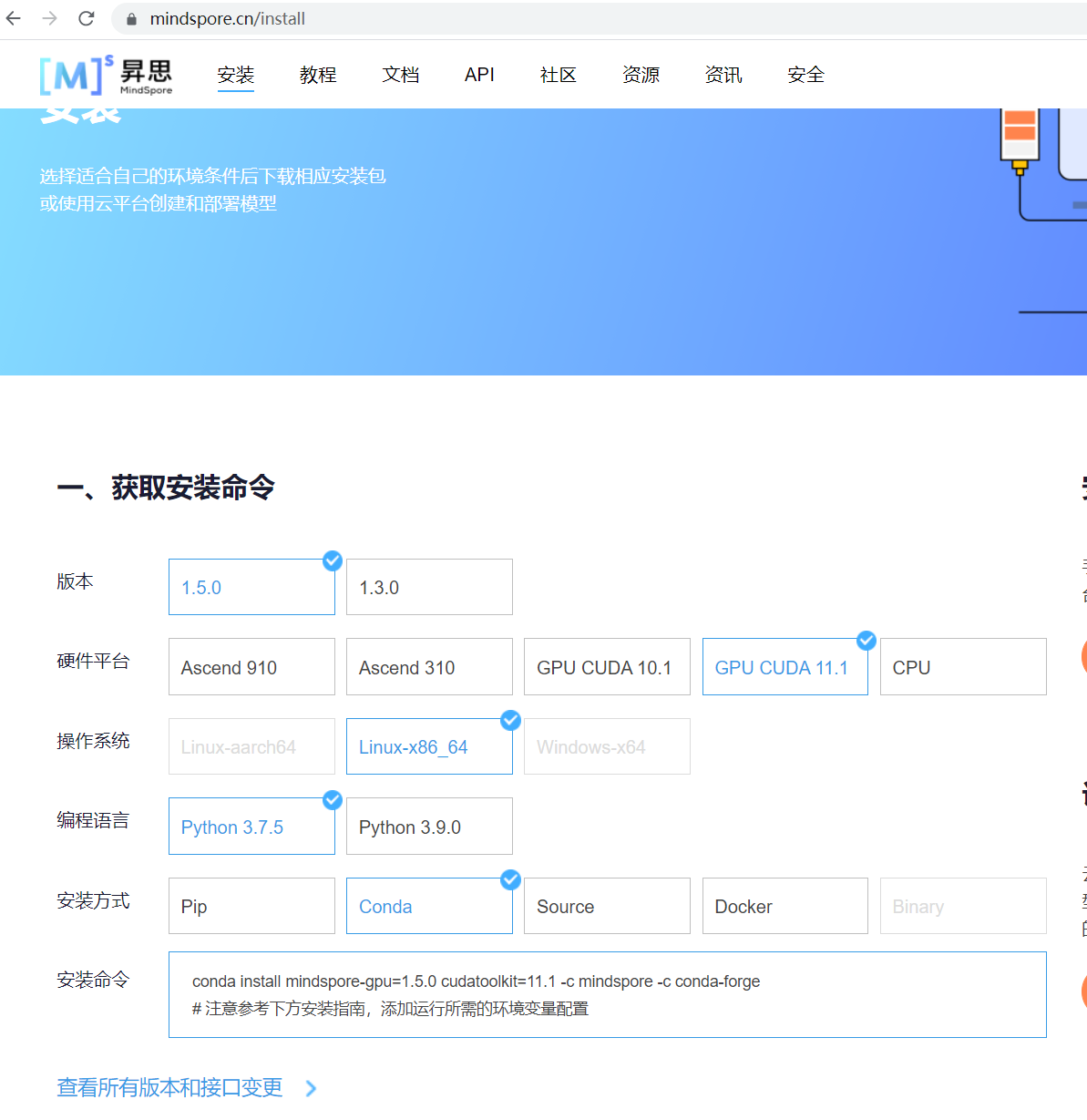Select version 1.5.0
The width and height of the screenshot is (1087, 1120).
click(251, 587)
